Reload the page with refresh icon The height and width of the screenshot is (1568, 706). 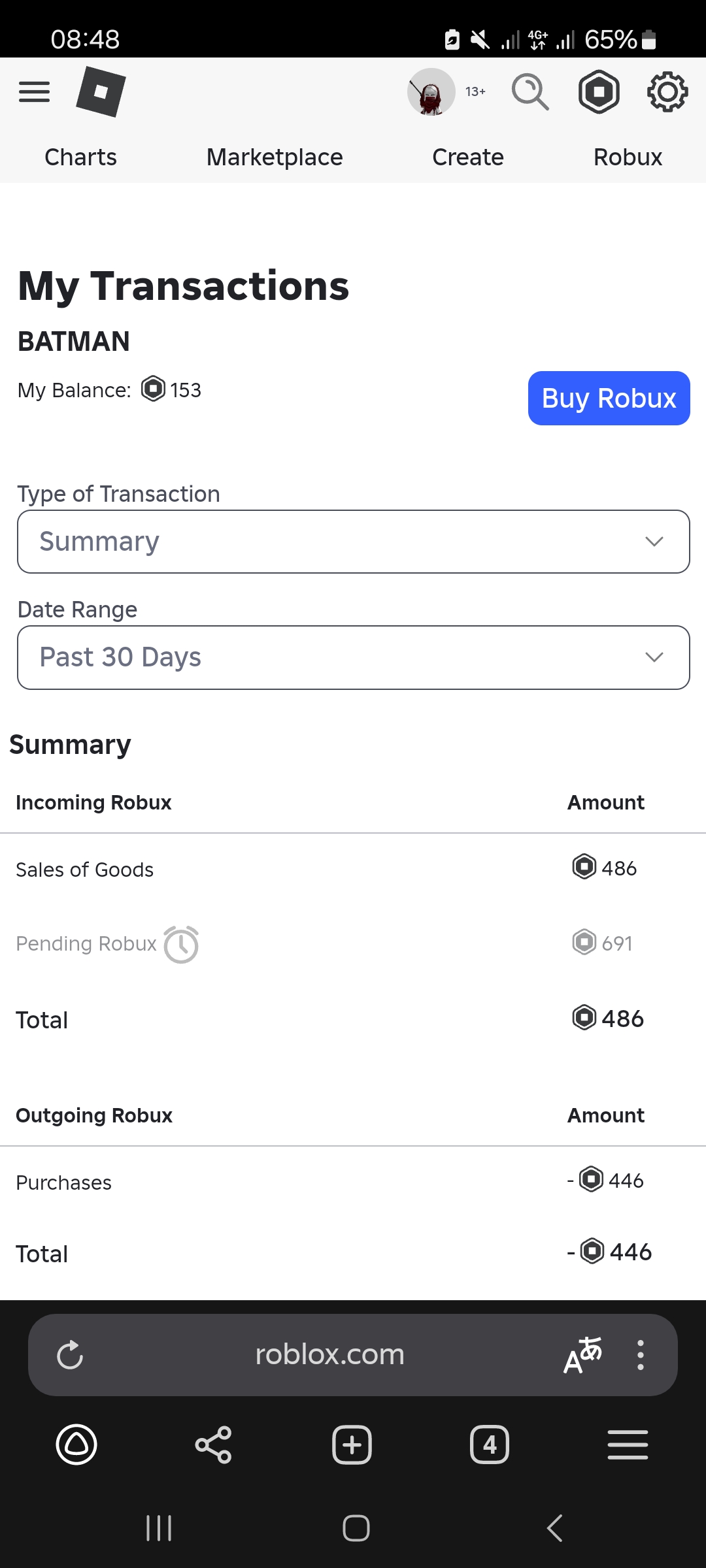(x=70, y=1355)
